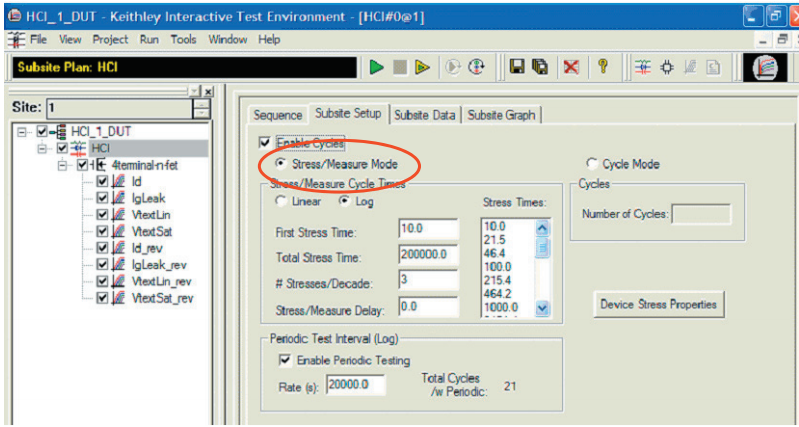Viewport: 799px width, 427px height.
Task: Click the Device Stress Properties button
Action: click(x=658, y=305)
